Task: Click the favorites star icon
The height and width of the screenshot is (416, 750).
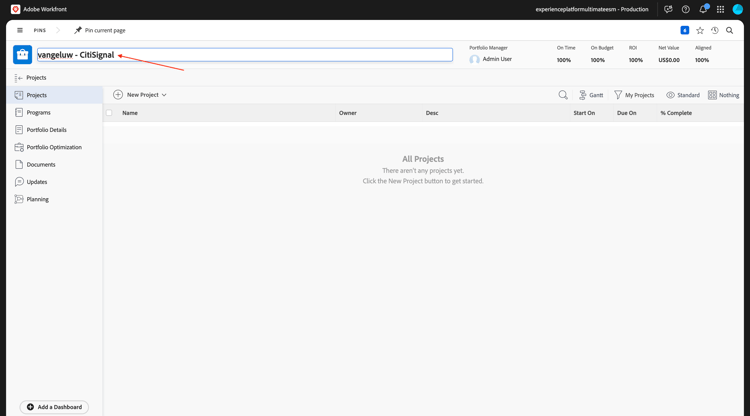Action: pyautogui.click(x=700, y=30)
